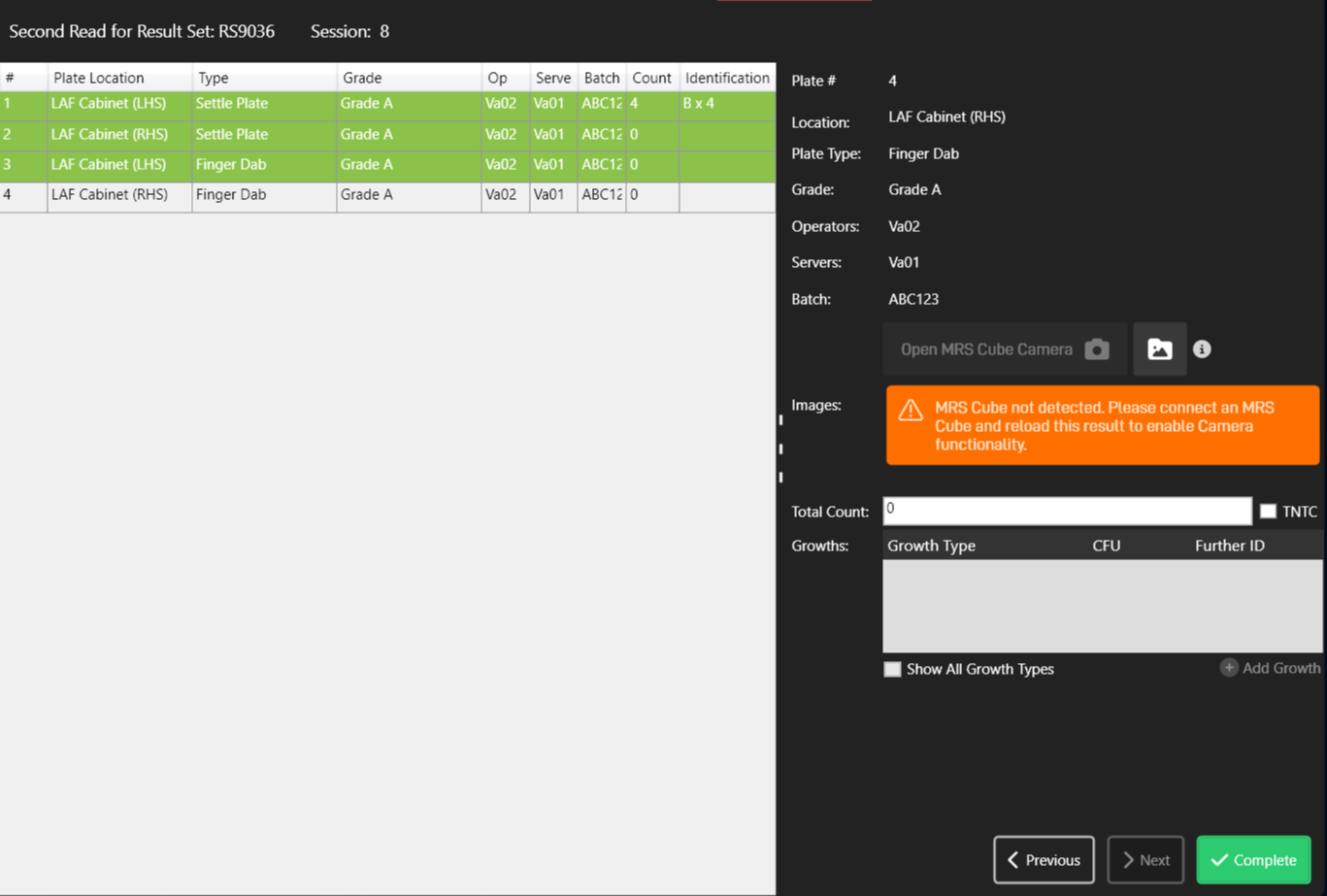Viewport: 1327px width, 896px height.
Task: Select row 1 LAF Cabinet (LHS) Settle Plate
Action: (x=109, y=104)
